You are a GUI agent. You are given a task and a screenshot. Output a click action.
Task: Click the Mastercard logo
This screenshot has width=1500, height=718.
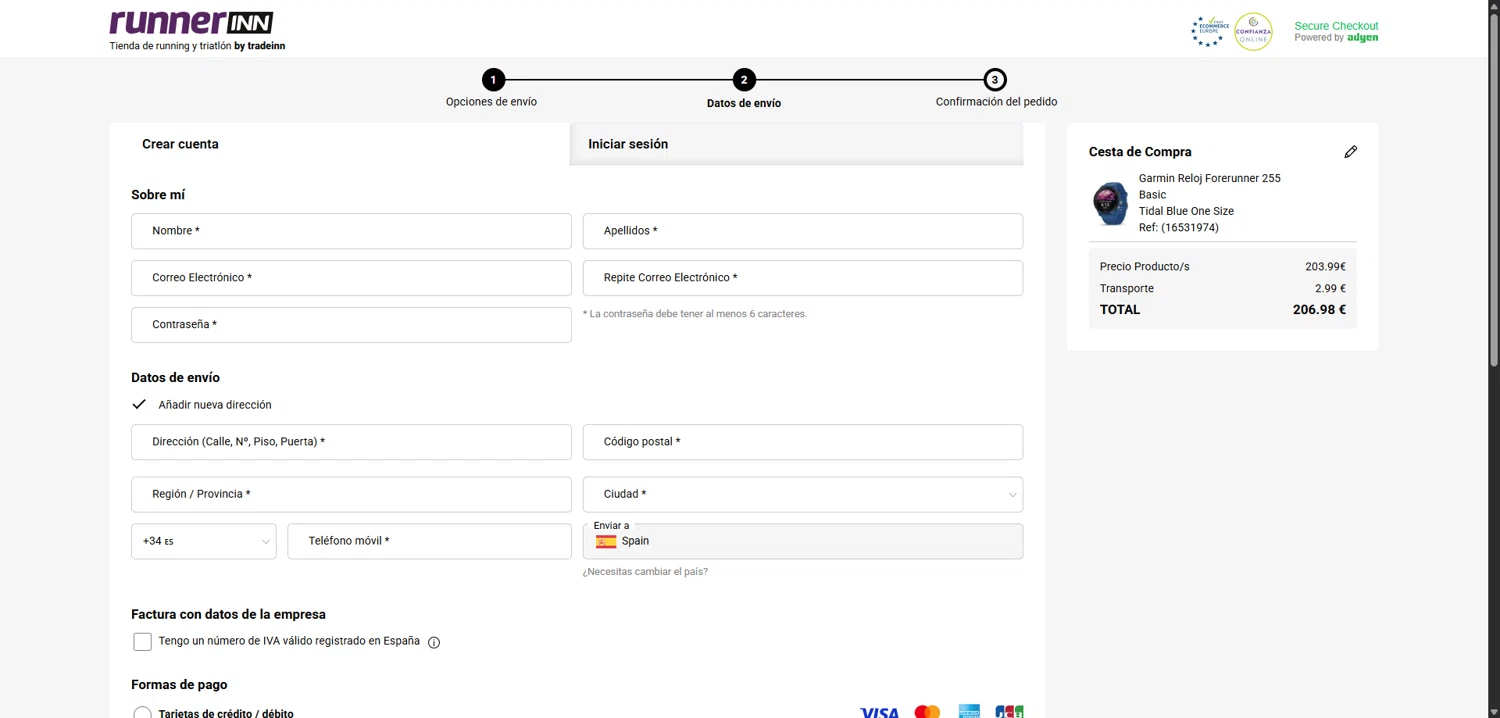pyautogui.click(x=927, y=712)
